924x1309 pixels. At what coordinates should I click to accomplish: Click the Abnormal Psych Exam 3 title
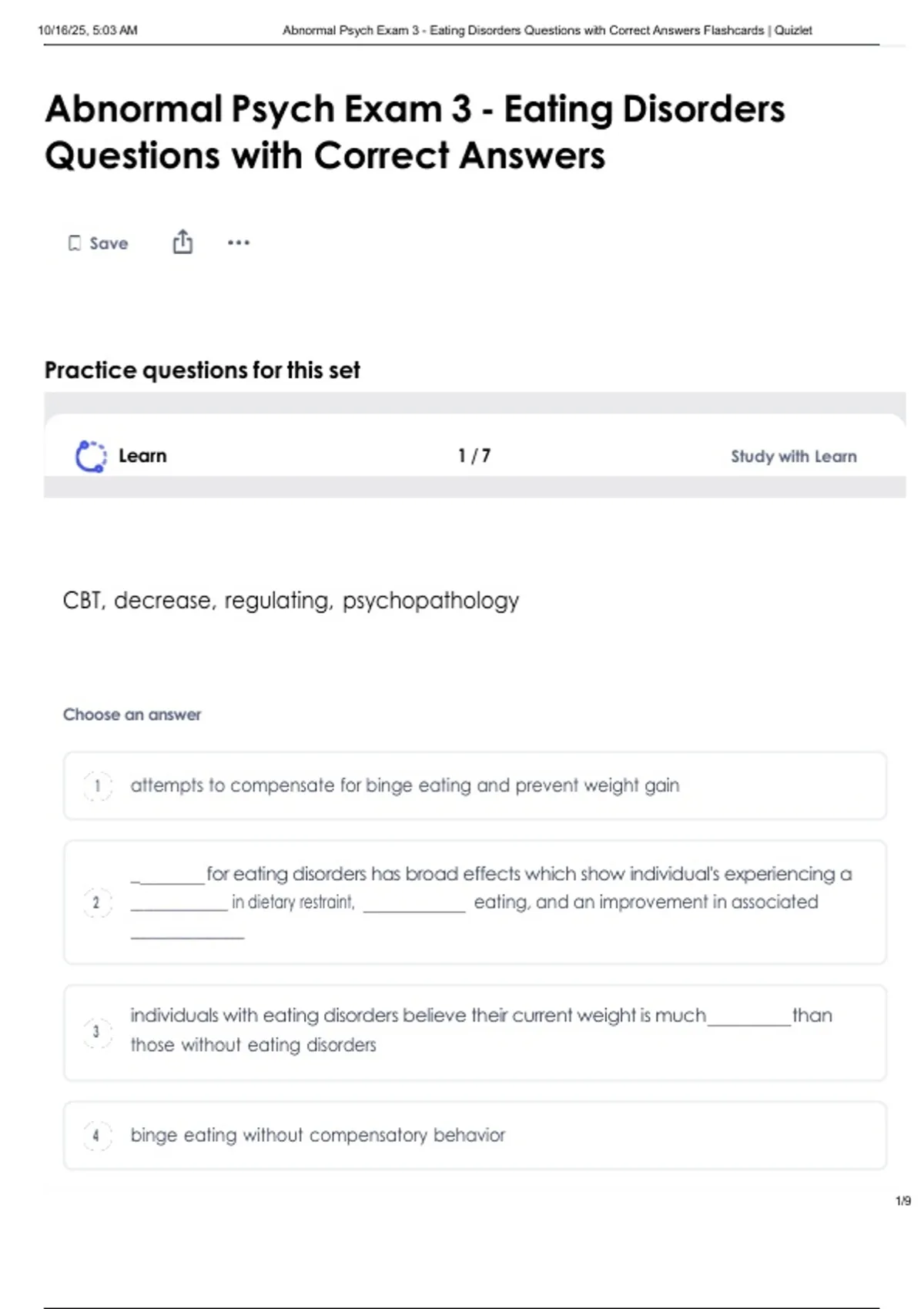tap(414, 132)
